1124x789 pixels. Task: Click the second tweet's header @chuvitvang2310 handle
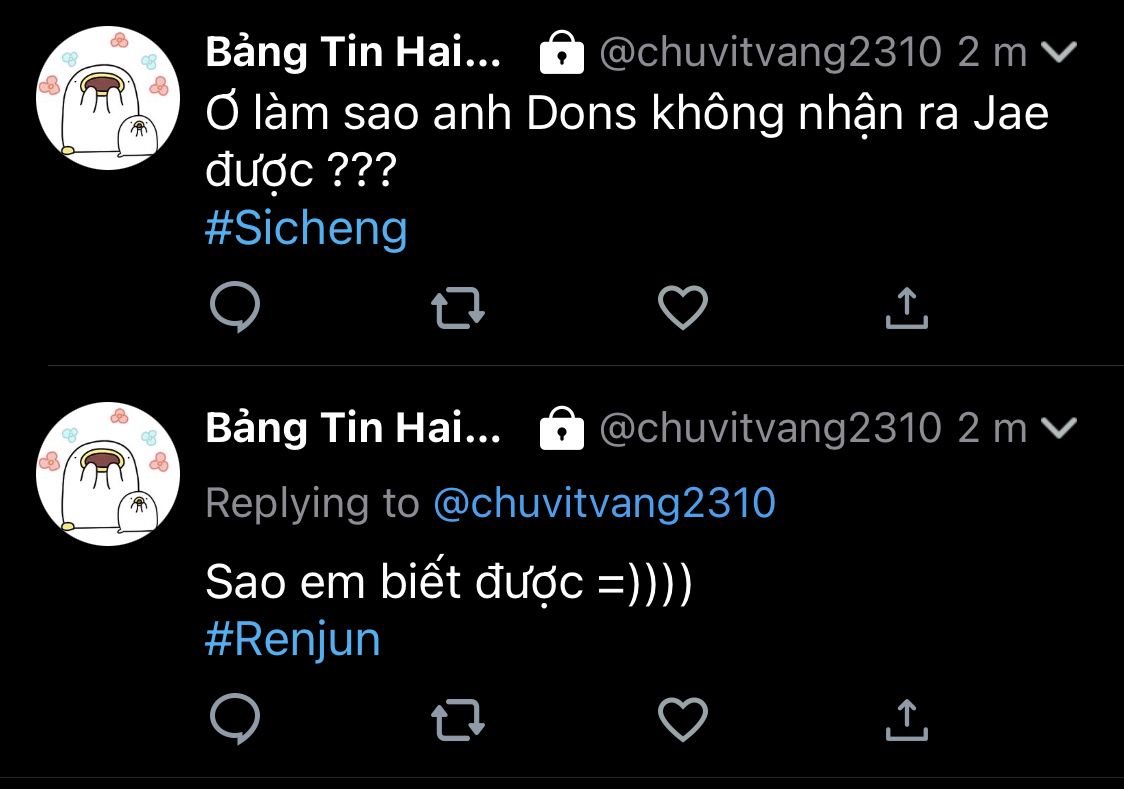tap(770, 429)
